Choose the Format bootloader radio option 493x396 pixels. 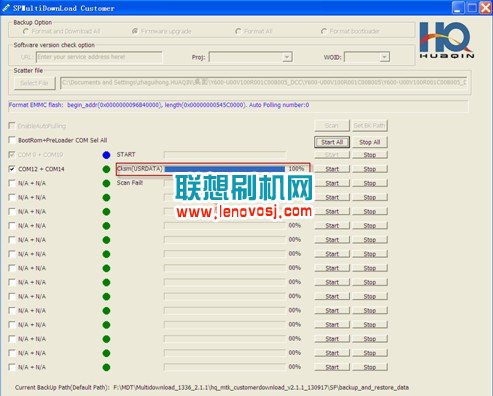[x=324, y=31]
